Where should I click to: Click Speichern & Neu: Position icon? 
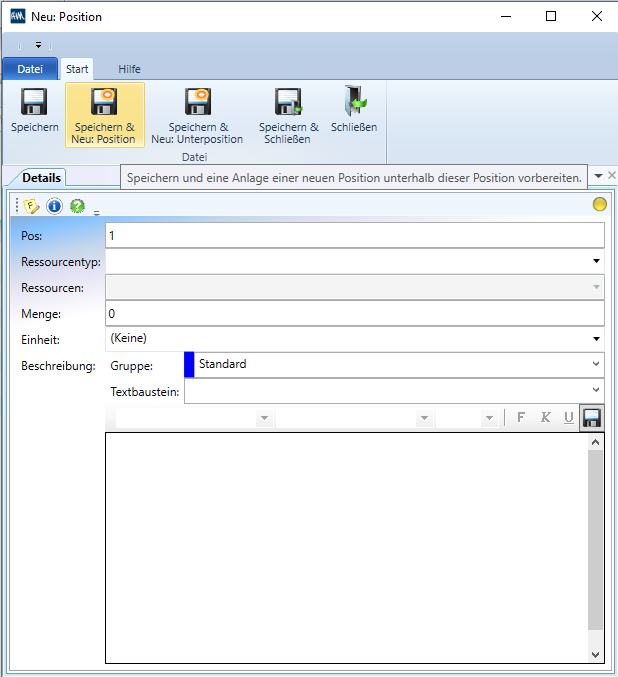(x=104, y=103)
